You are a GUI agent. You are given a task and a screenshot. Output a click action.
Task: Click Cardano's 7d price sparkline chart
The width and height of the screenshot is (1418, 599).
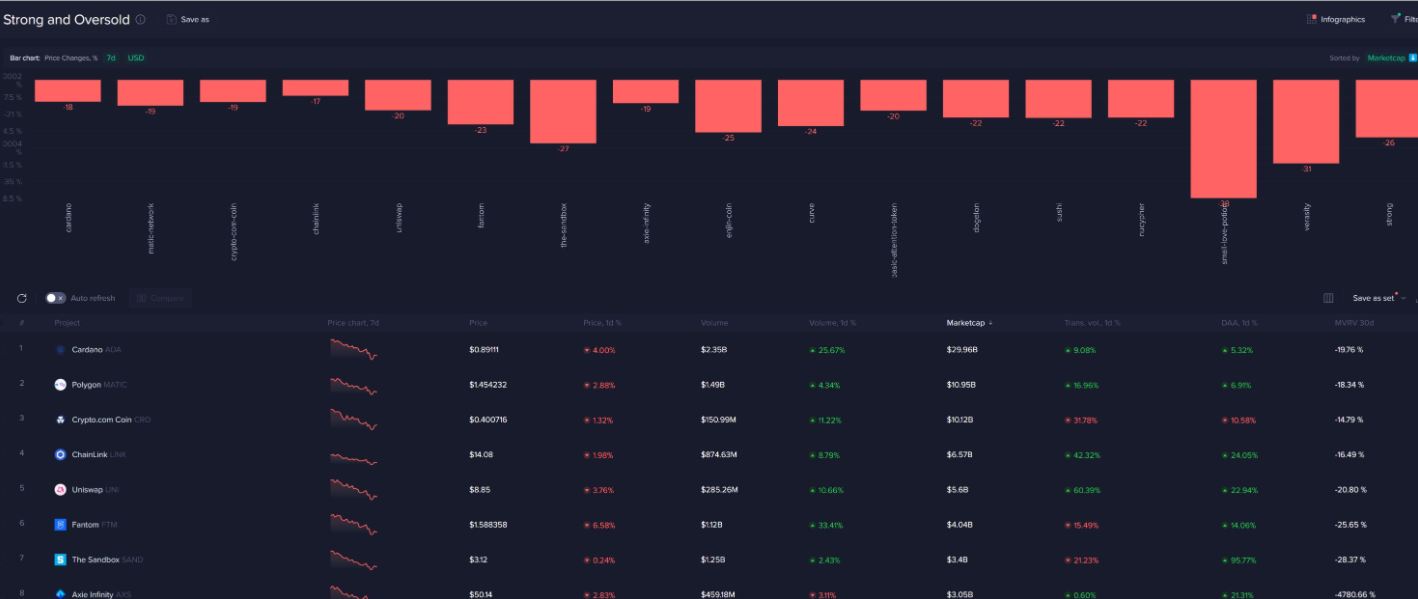point(353,350)
